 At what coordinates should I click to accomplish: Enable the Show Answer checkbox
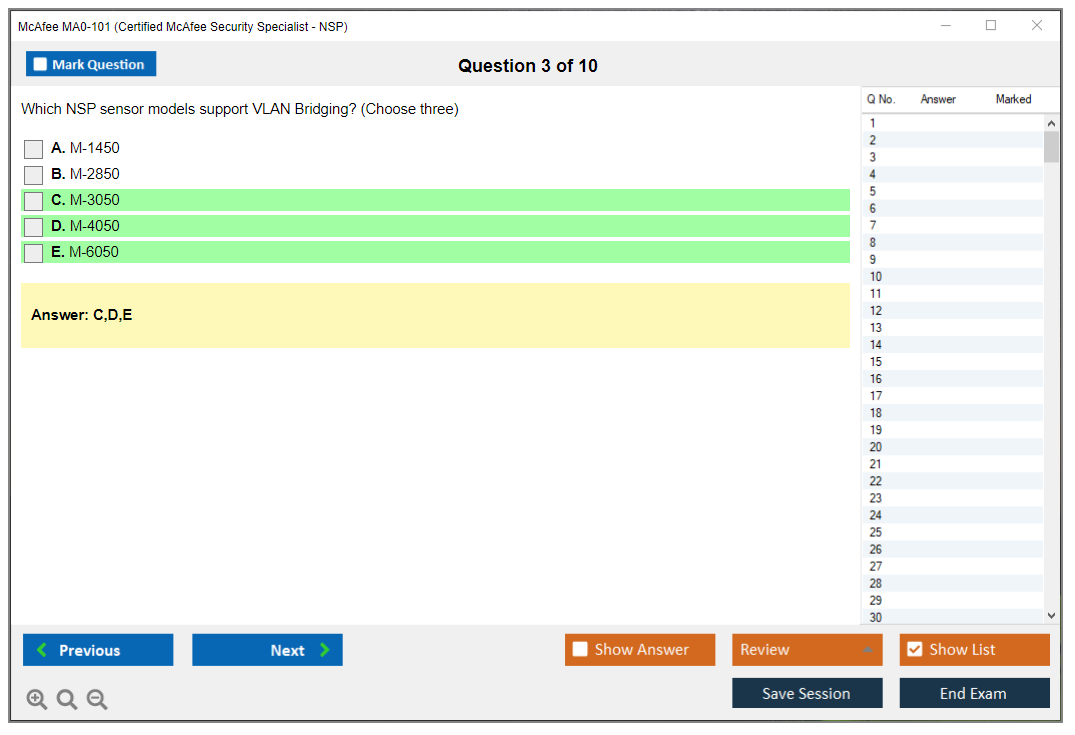[x=580, y=650]
